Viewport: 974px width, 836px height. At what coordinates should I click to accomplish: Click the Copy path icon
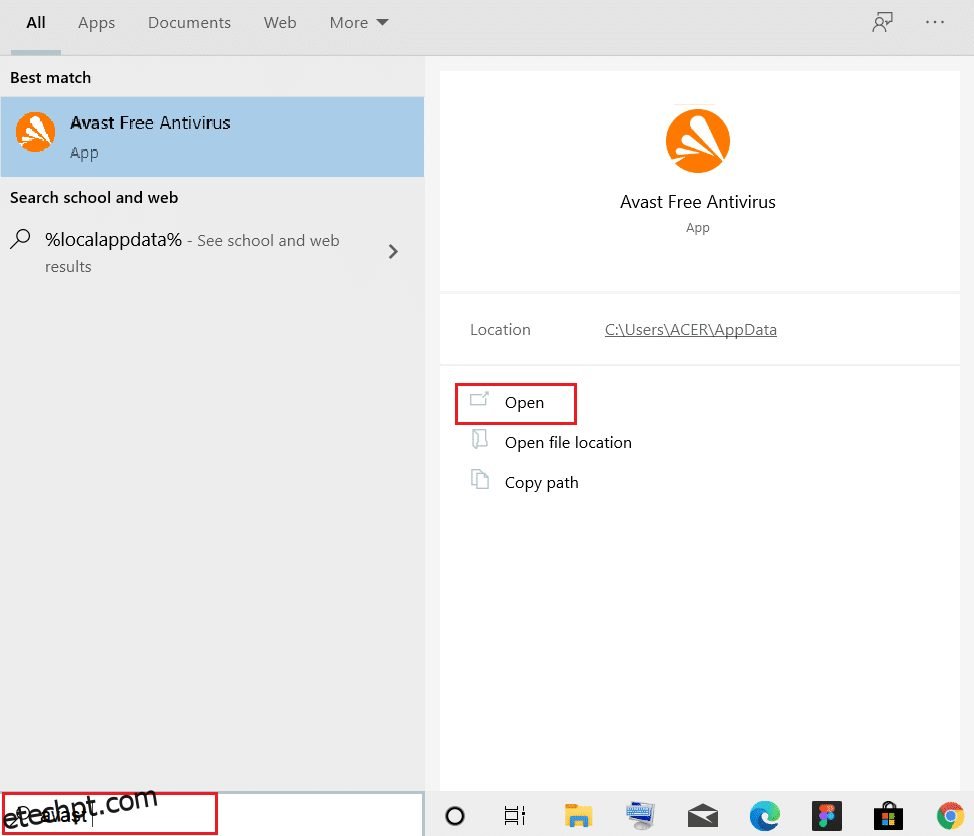(x=480, y=479)
